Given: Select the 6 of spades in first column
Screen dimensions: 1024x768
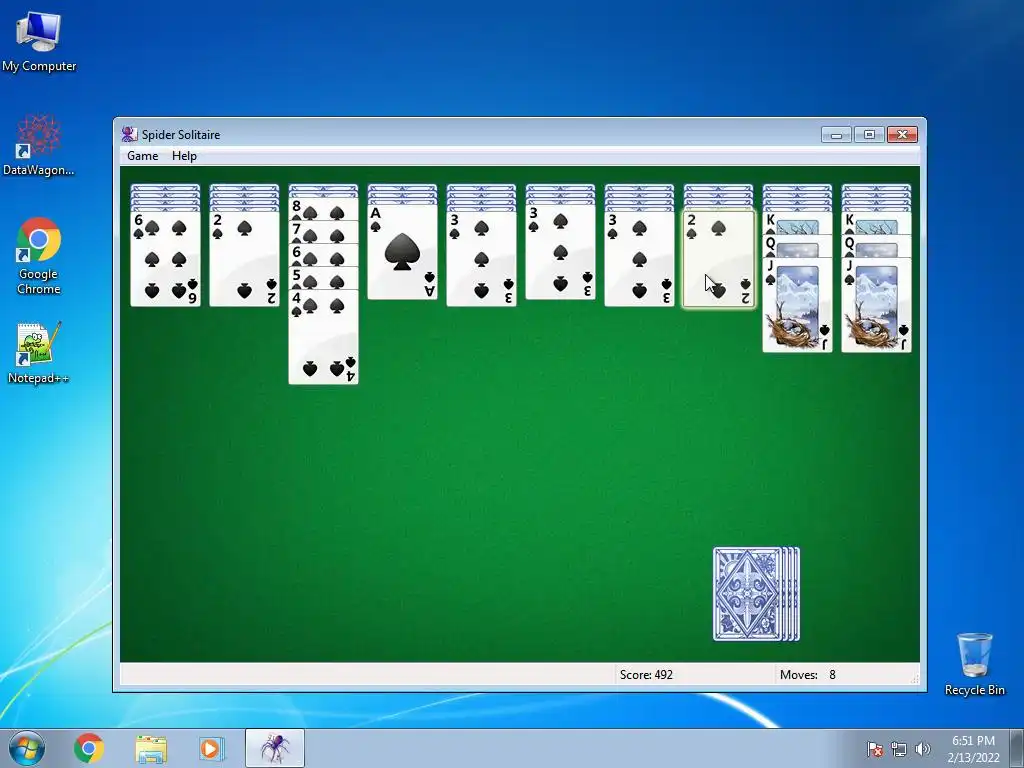Looking at the screenshot, I should (165, 258).
